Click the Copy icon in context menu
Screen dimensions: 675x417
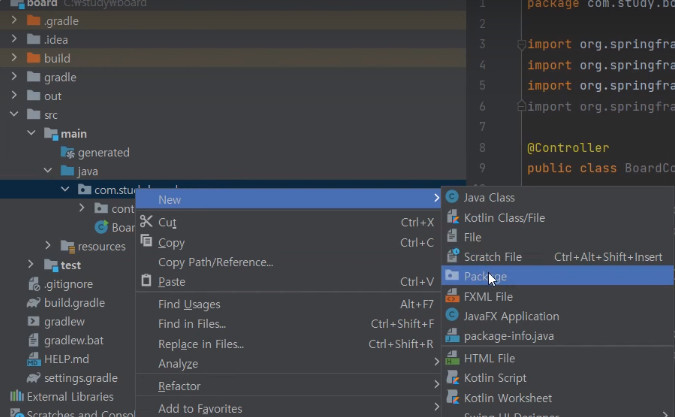[146, 241]
